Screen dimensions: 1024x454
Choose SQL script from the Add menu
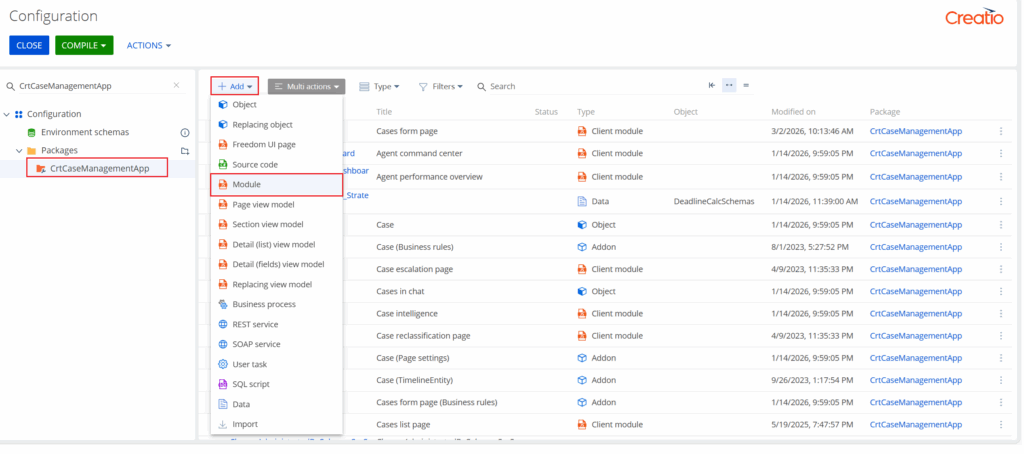pyautogui.click(x=250, y=384)
